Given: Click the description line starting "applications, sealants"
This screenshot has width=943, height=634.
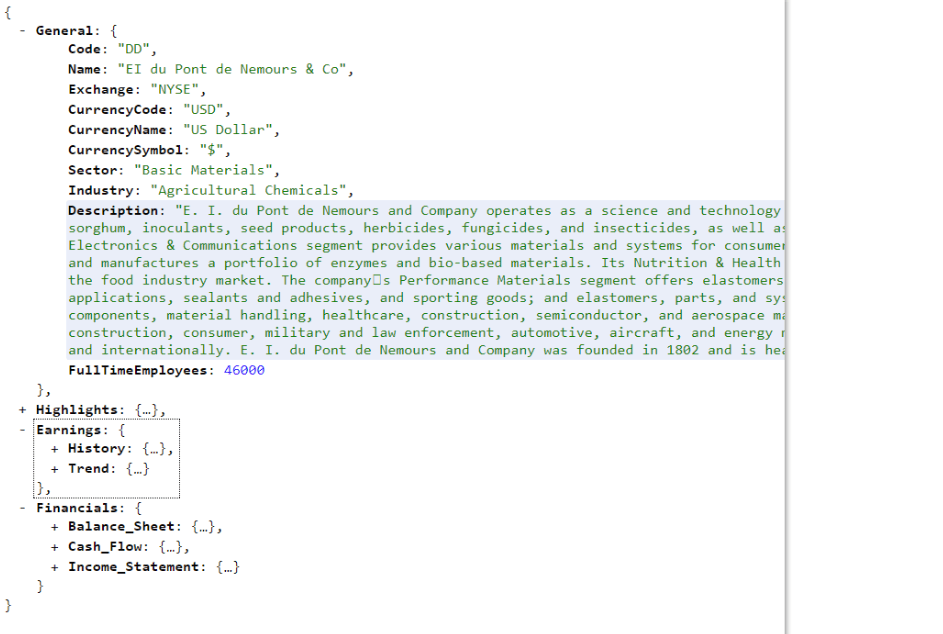Looking at the screenshot, I should [x=426, y=298].
